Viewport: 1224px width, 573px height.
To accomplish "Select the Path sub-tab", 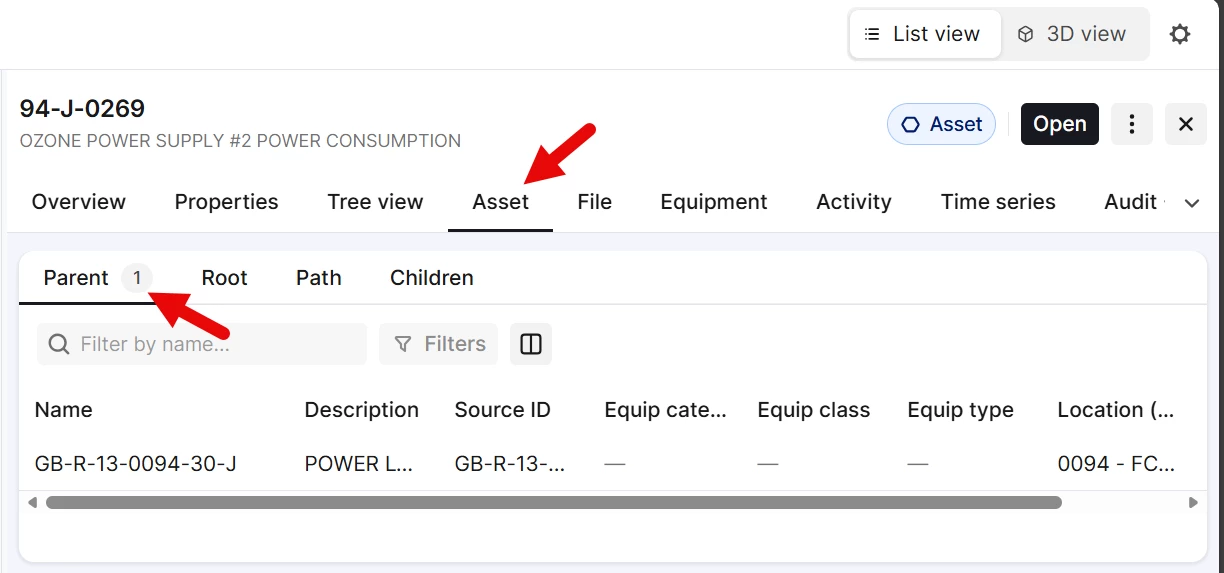I will pos(318,278).
